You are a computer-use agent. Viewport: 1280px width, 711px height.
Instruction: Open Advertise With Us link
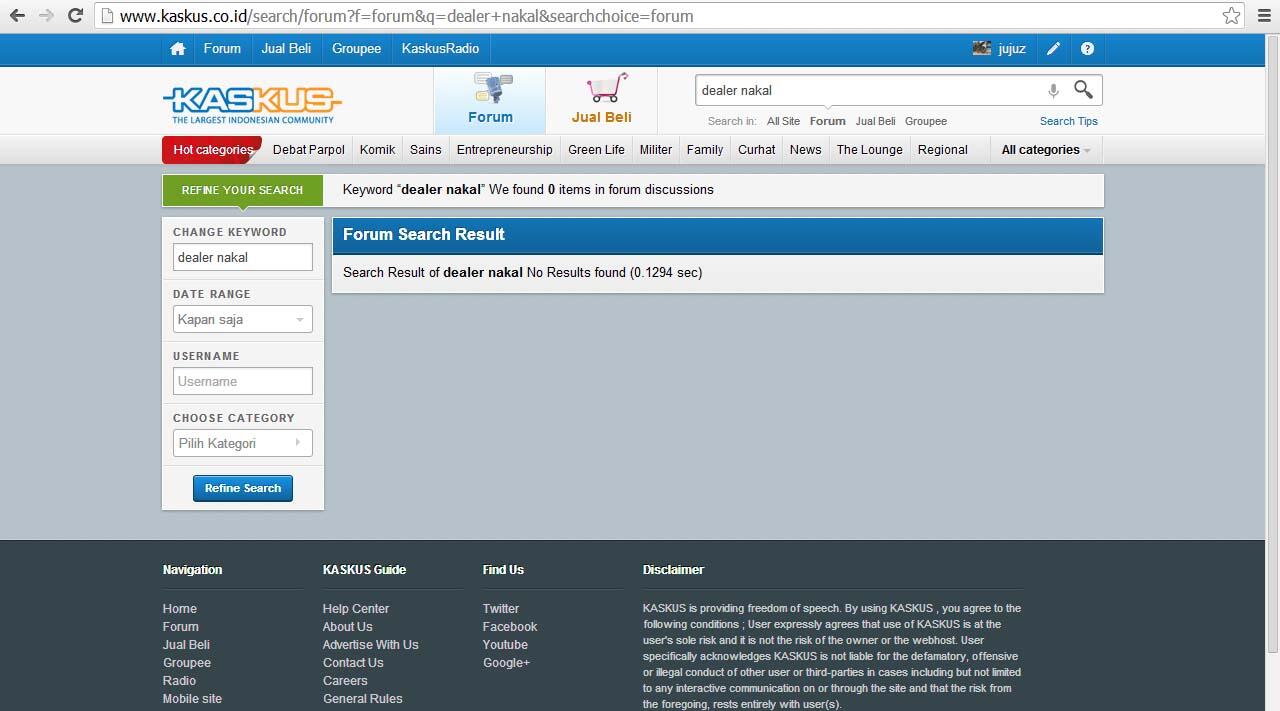[371, 644]
